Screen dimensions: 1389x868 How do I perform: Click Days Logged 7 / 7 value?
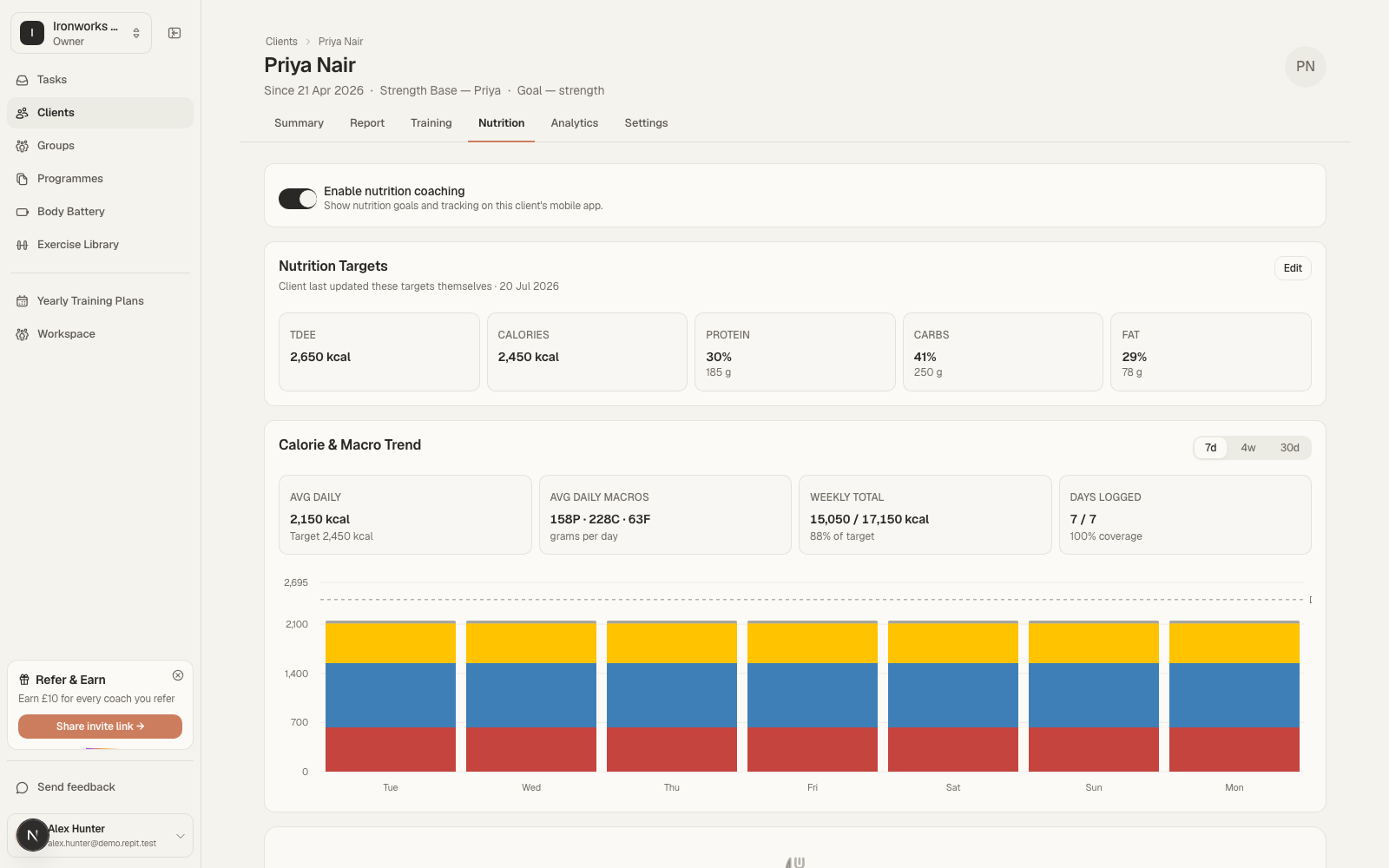click(1083, 519)
